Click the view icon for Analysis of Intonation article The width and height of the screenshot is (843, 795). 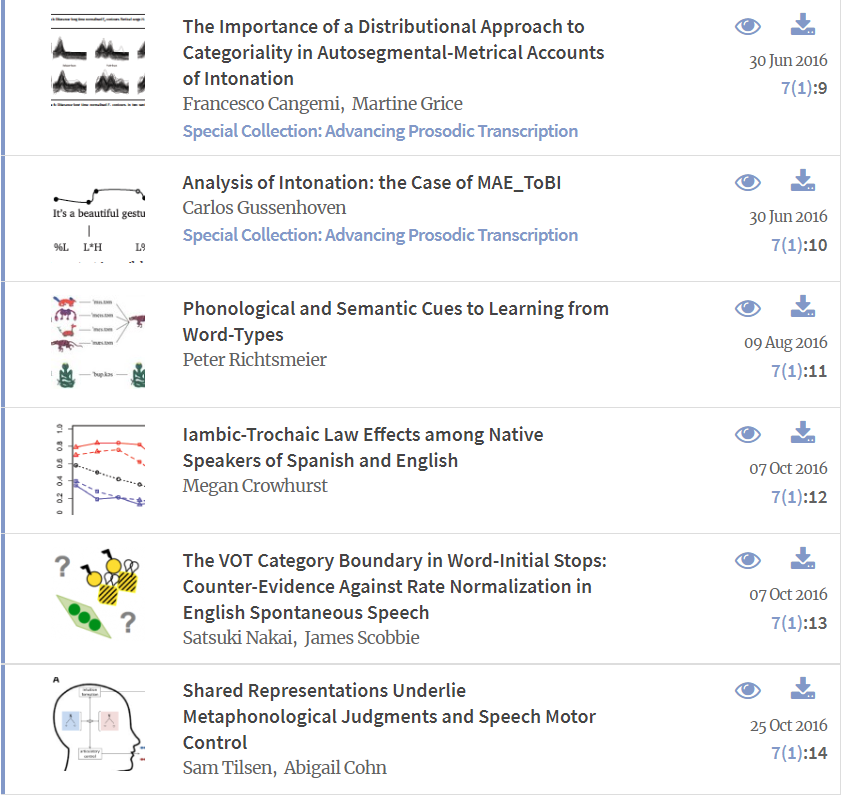point(748,182)
